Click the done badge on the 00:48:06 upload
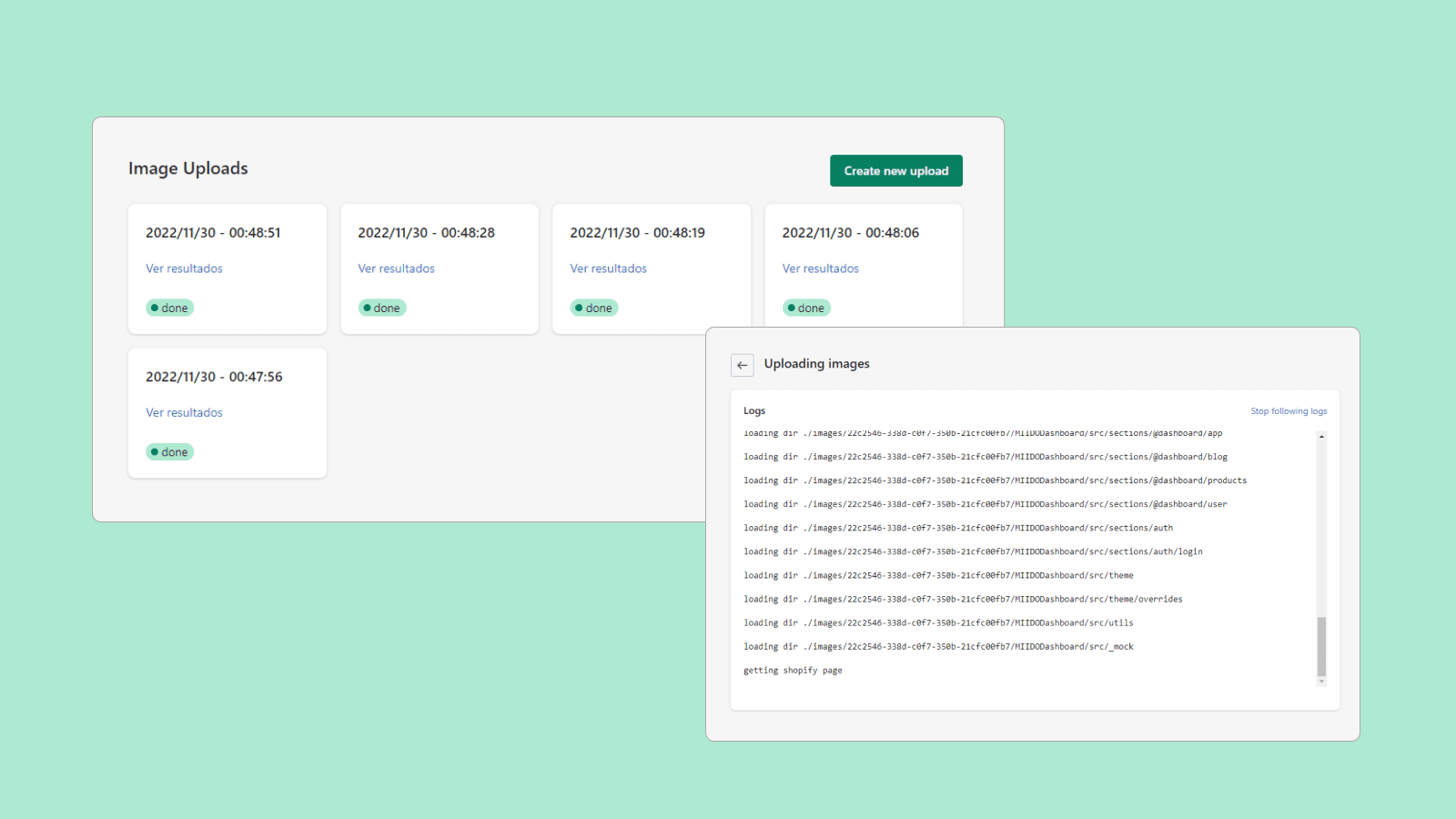 [806, 308]
